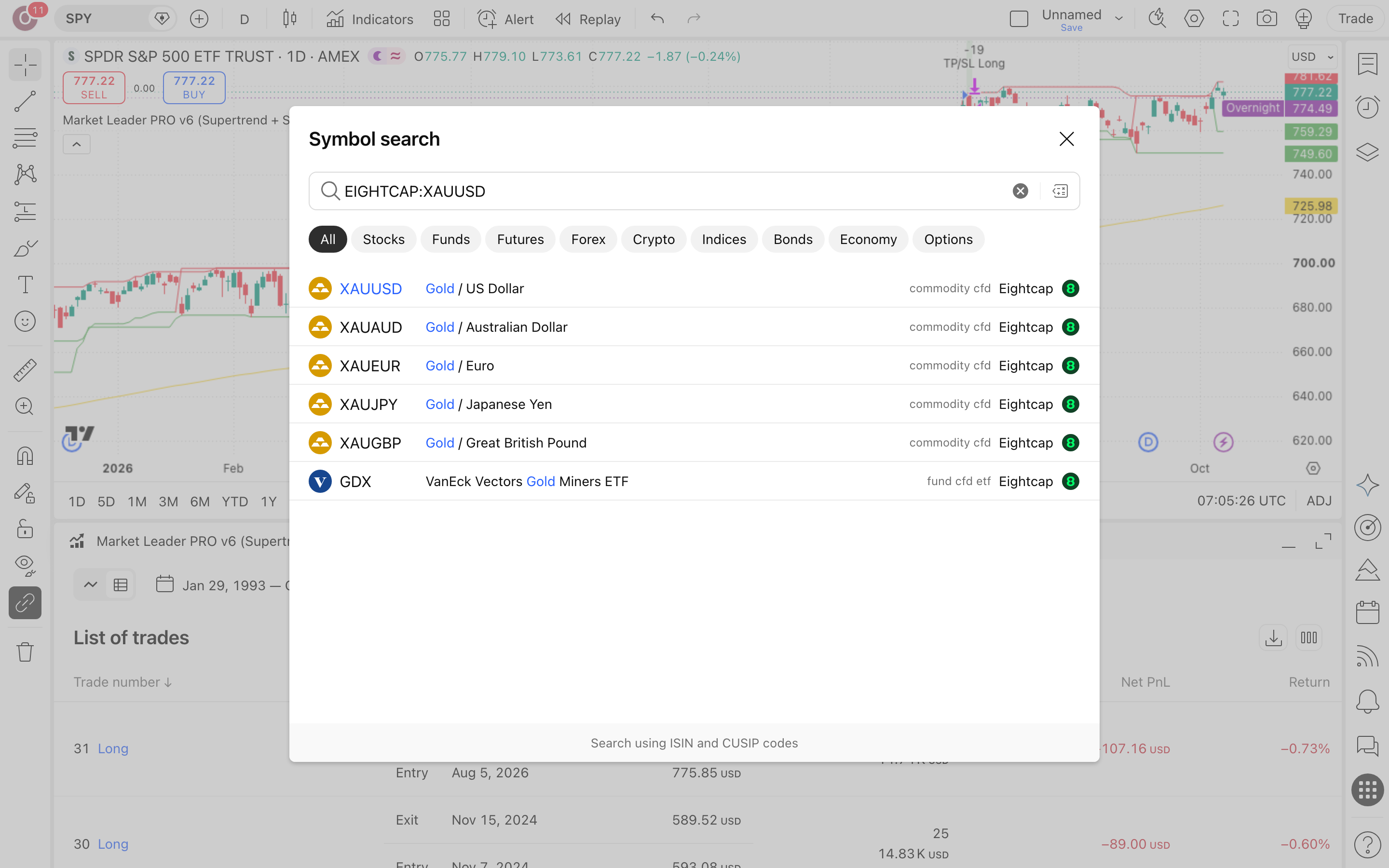1389x868 pixels.
Task: Undo the last chart action
Action: point(657,19)
